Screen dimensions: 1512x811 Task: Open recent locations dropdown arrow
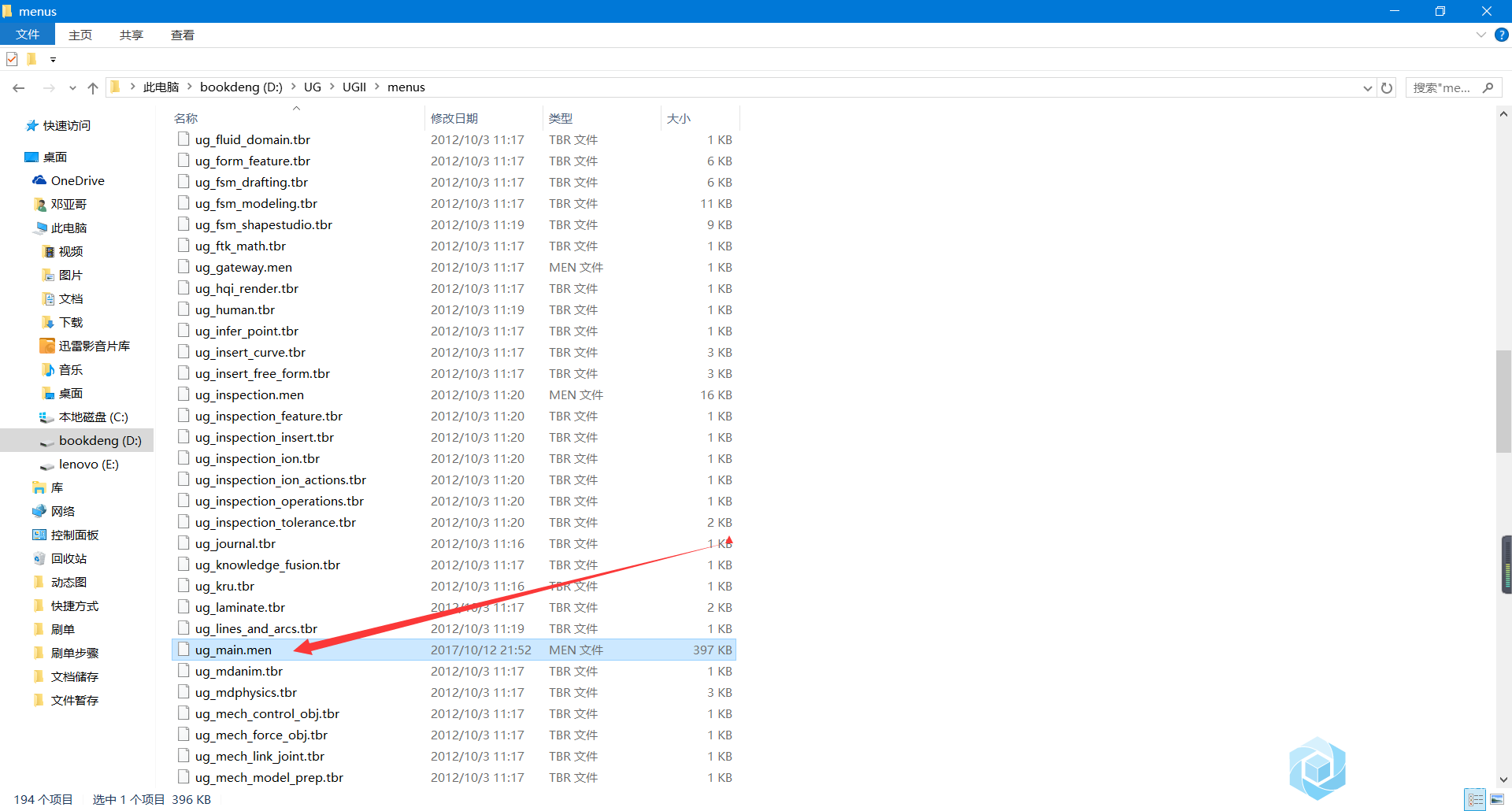coord(72,88)
